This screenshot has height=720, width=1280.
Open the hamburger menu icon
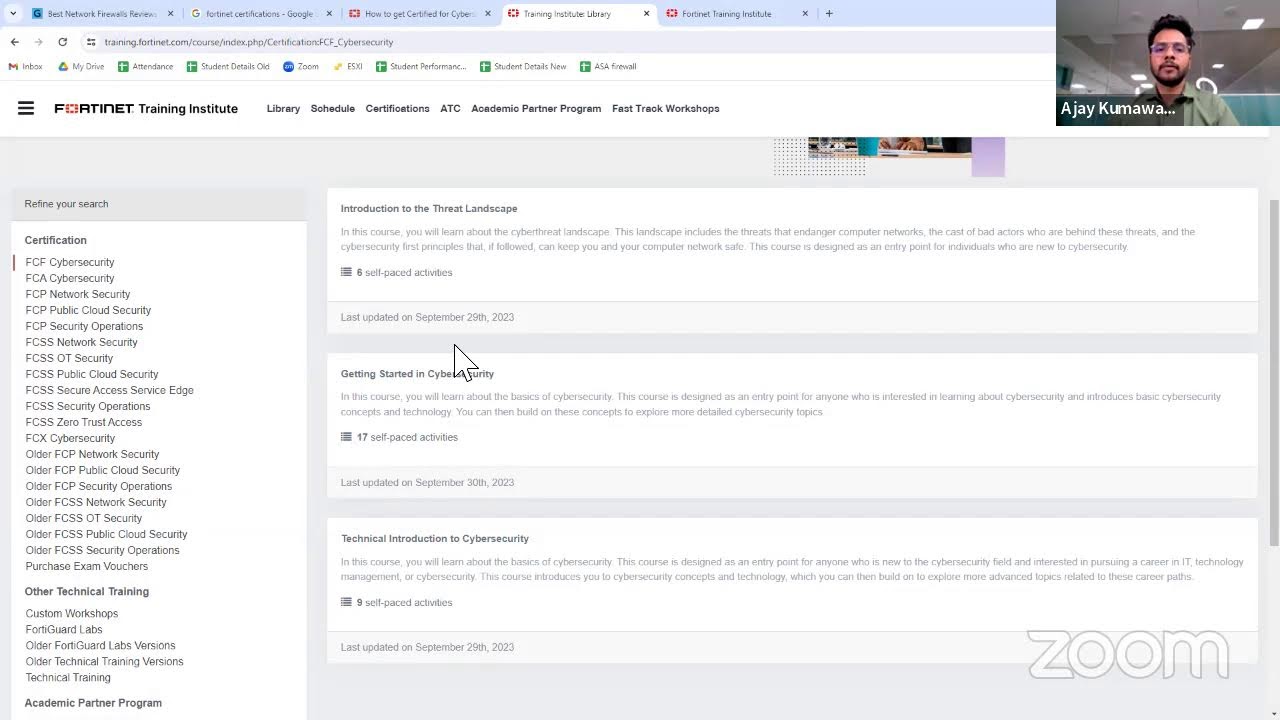pyautogui.click(x=26, y=108)
